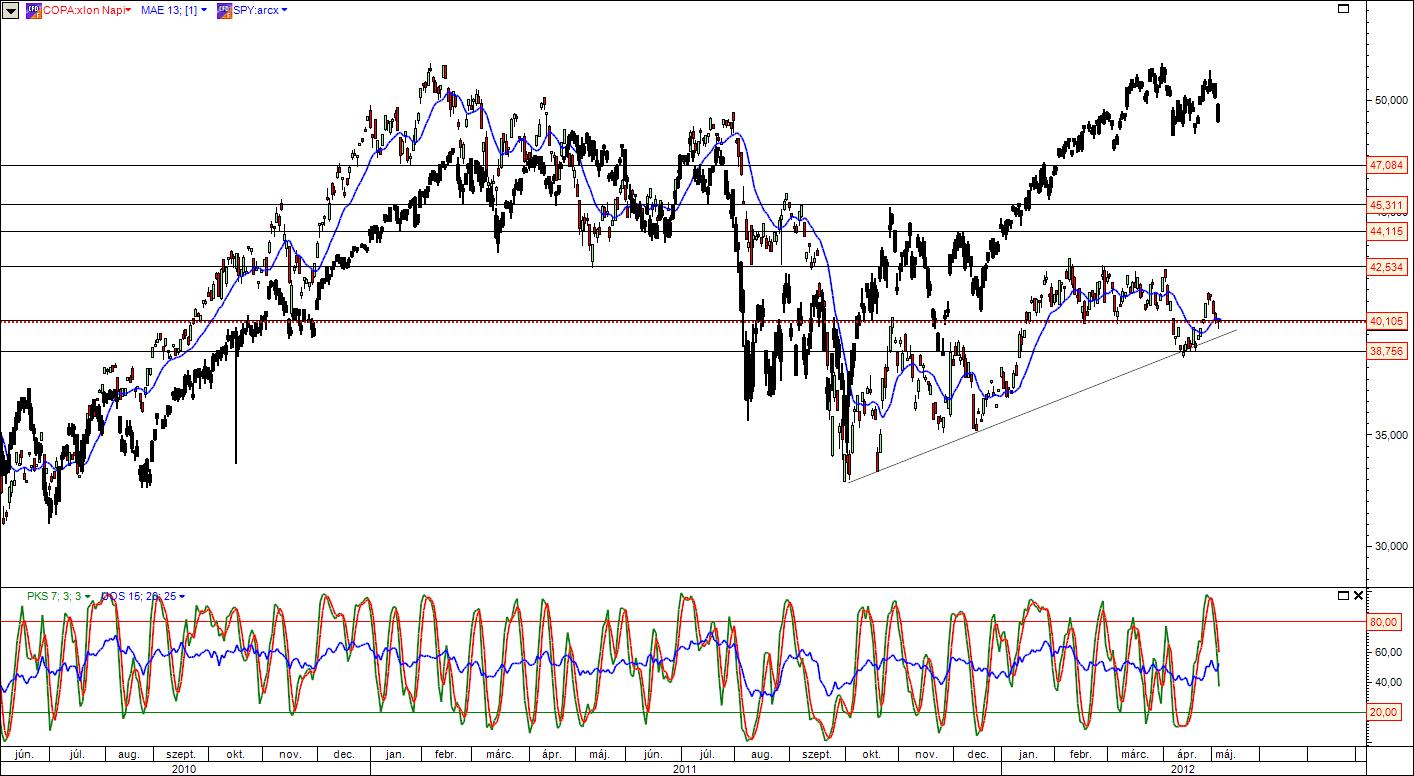Viewport: 1414px width, 776px height.
Task: Maximize the oscillator indicator panel
Action: click(x=1343, y=595)
